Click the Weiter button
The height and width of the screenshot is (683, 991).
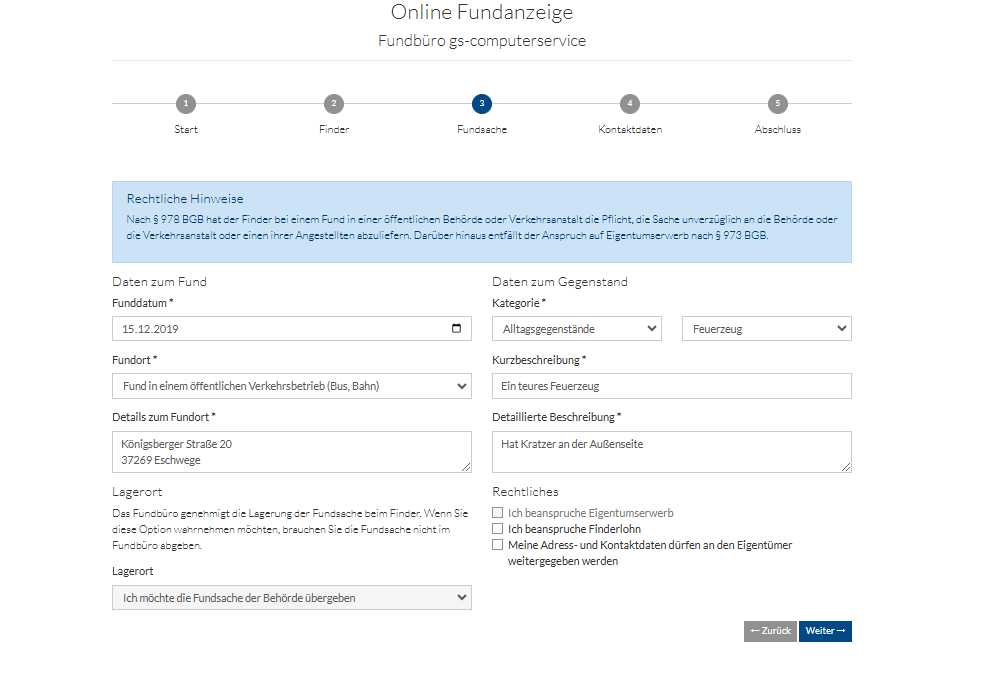(825, 631)
